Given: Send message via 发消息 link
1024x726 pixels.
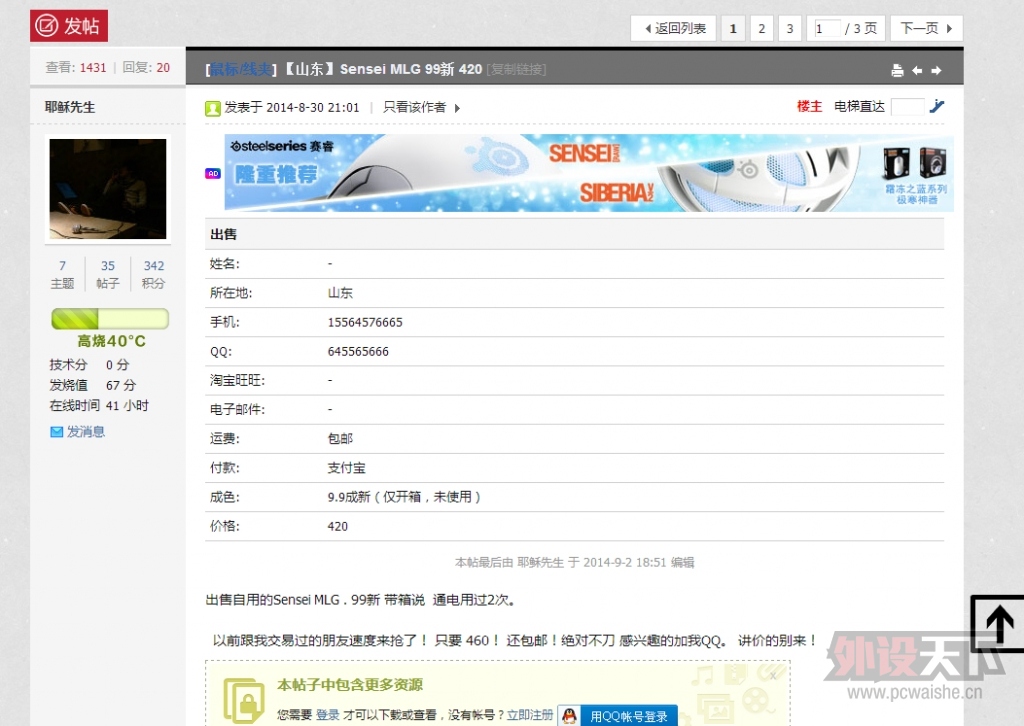Looking at the screenshot, I should pos(86,432).
